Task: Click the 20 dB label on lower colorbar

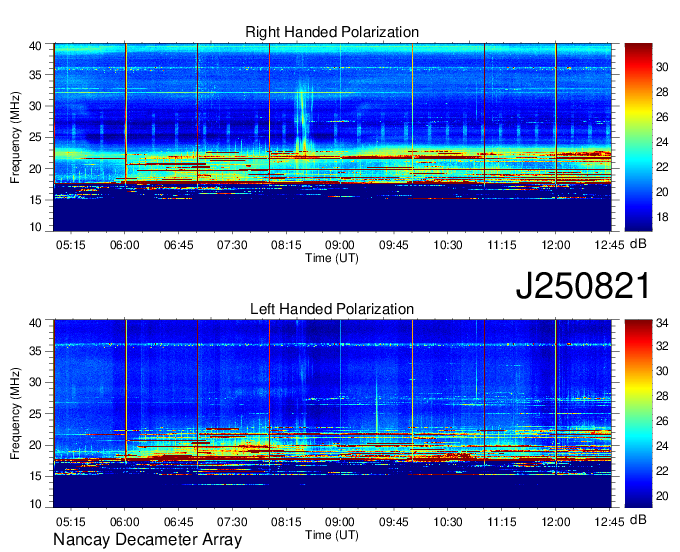Action: click(x=662, y=496)
